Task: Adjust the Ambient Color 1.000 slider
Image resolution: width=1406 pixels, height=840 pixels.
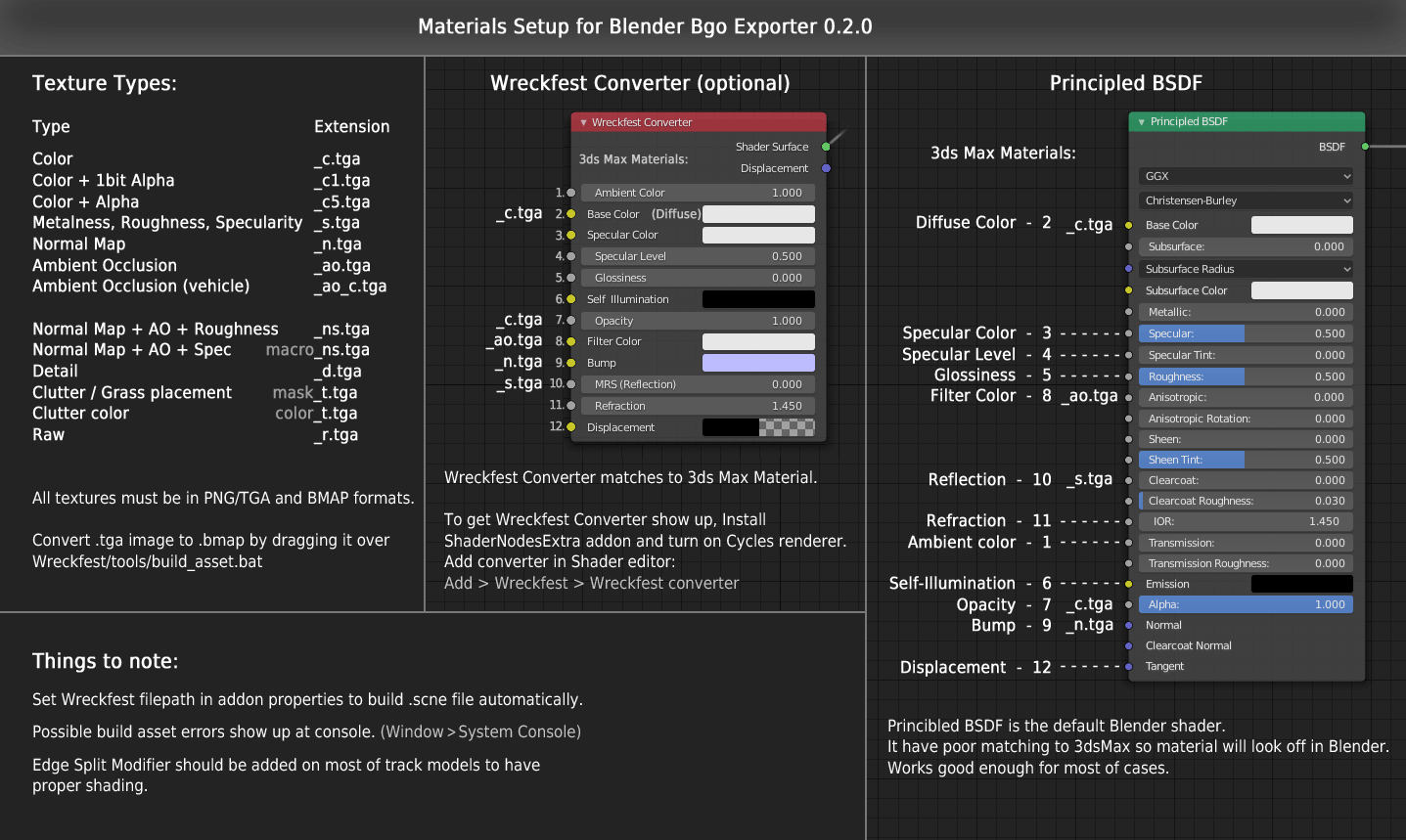Action: click(x=698, y=193)
